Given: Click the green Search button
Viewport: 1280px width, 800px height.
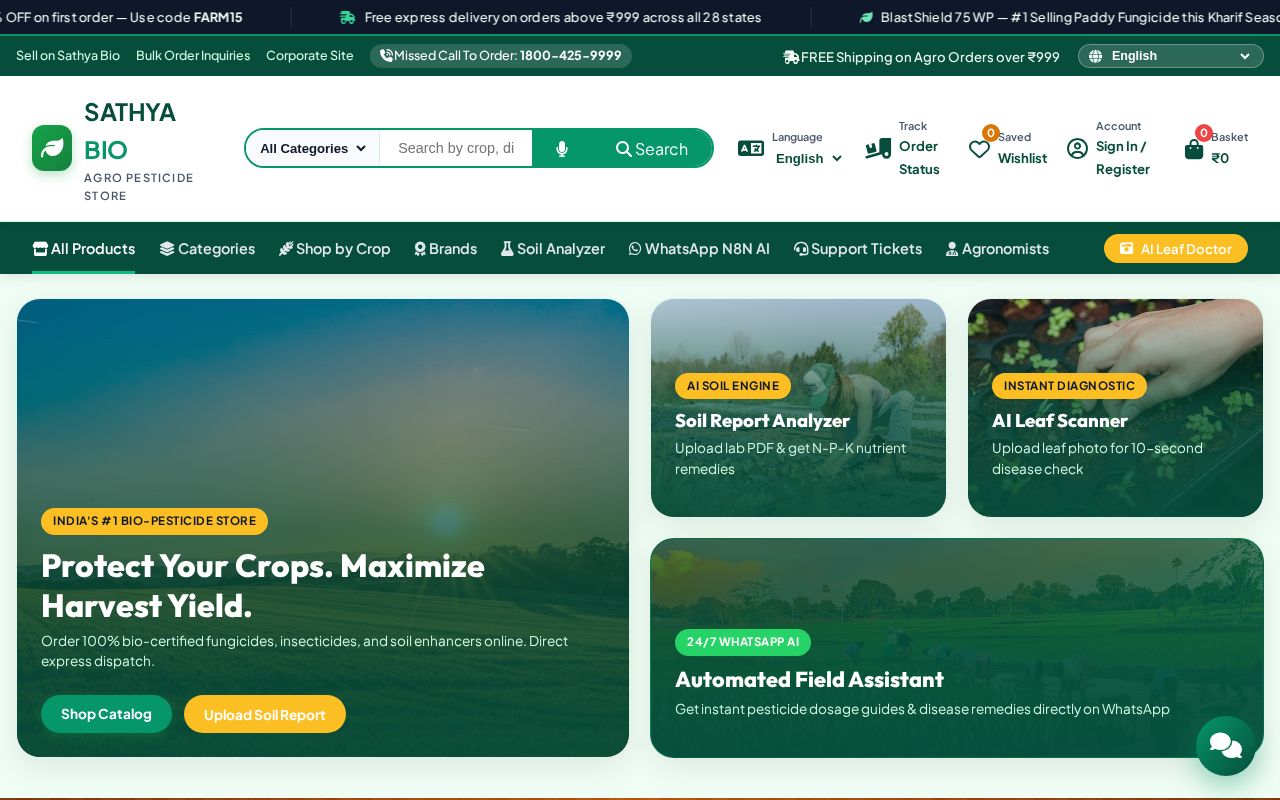Looking at the screenshot, I should [x=651, y=148].
